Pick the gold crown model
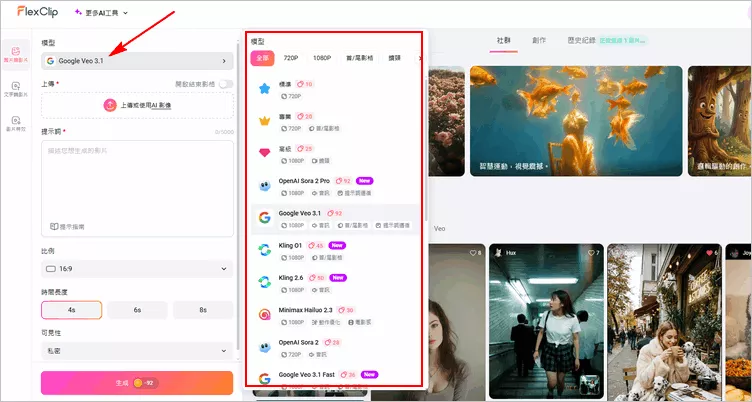752x402 pixels. (264, 121)
